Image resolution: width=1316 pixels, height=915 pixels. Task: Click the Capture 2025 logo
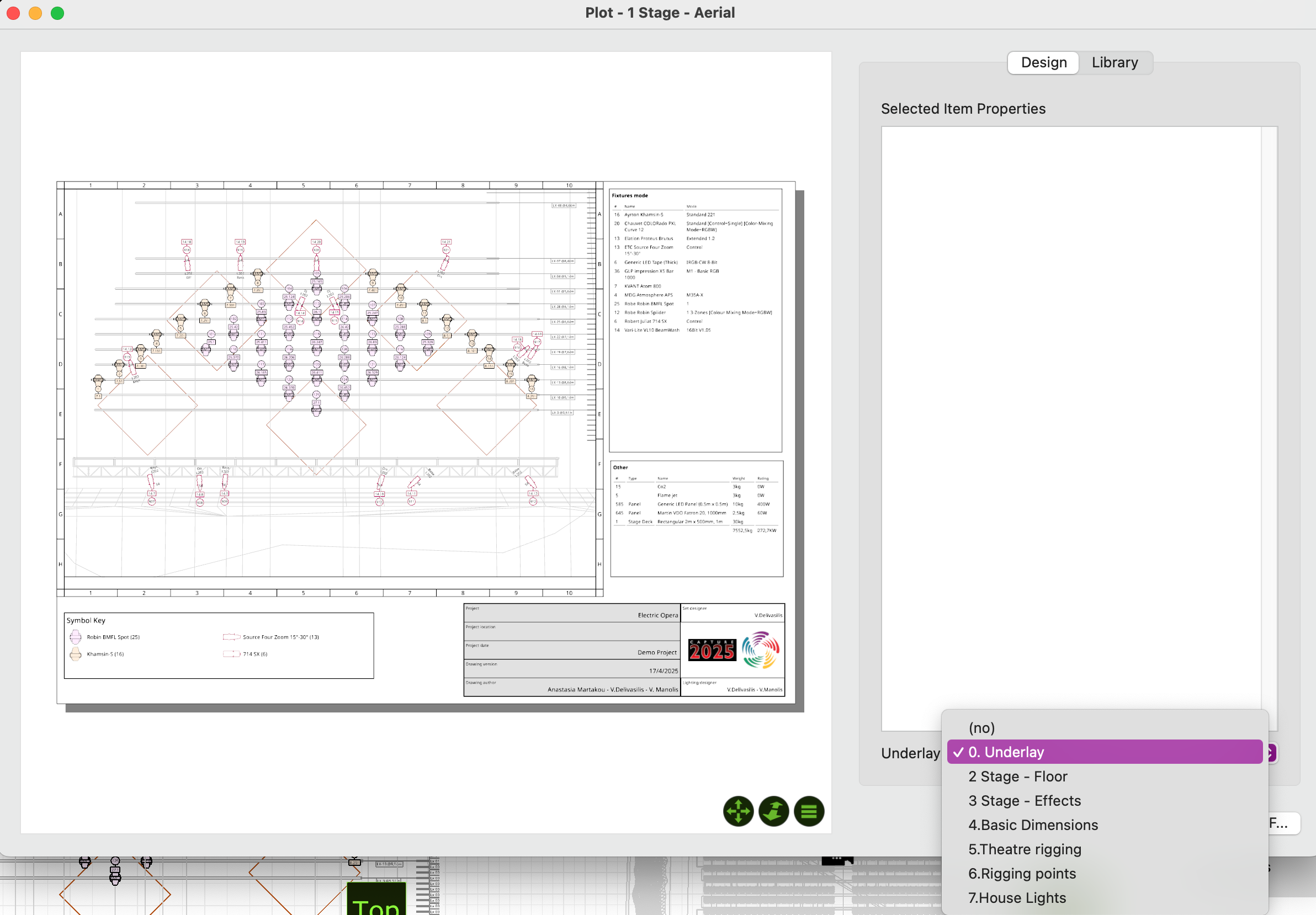tap(712, 650)
